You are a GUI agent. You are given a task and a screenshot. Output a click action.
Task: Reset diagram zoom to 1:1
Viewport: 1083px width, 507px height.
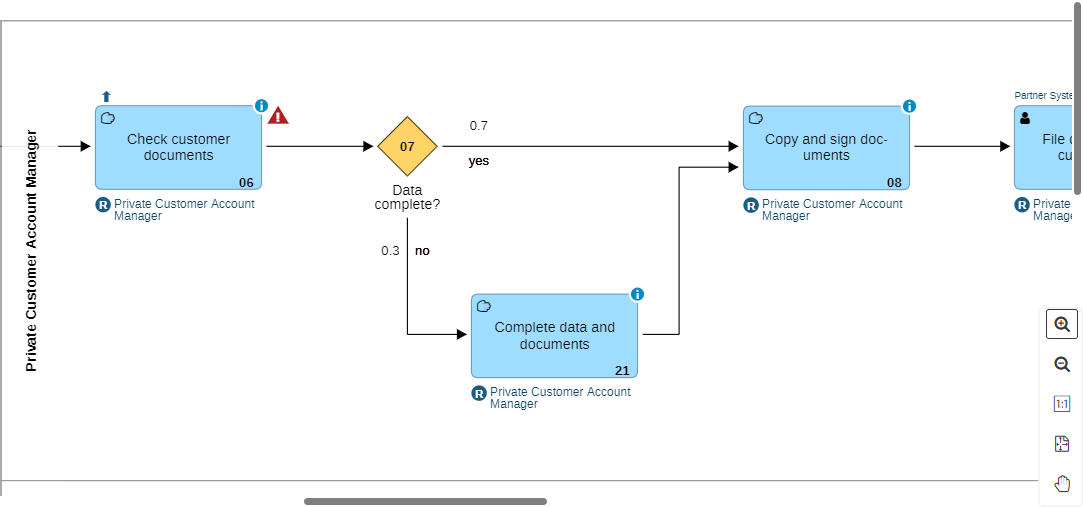pos(1062,404)
